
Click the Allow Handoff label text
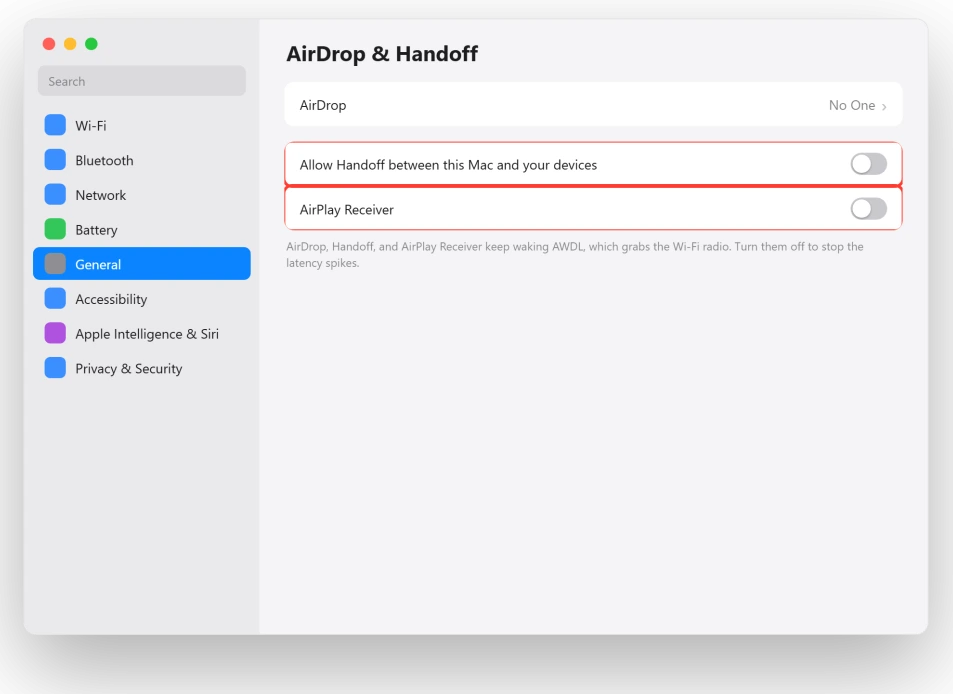(448, 165)
